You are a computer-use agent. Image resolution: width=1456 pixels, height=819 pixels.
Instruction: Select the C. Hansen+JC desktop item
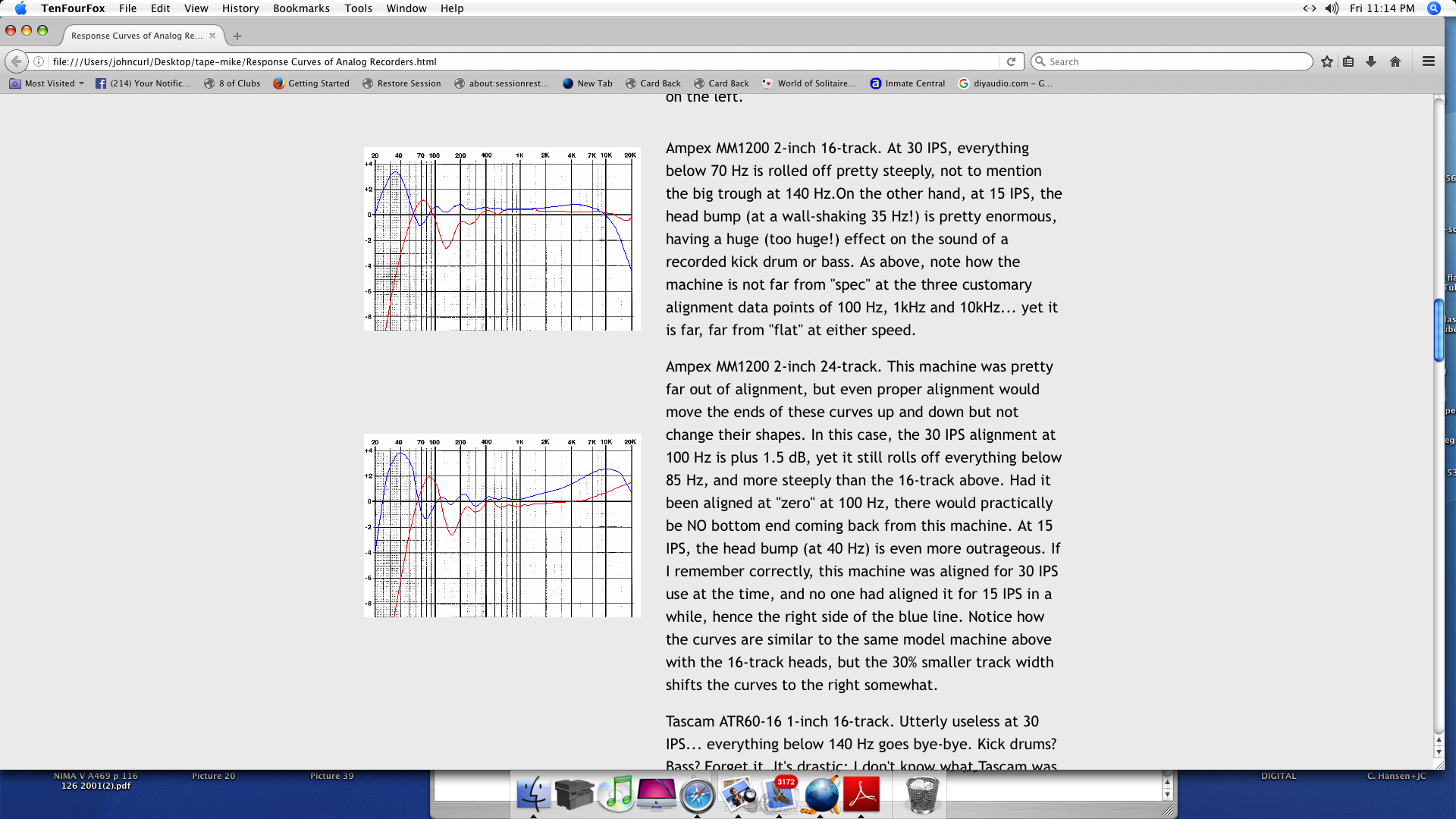click(1396, 776)
